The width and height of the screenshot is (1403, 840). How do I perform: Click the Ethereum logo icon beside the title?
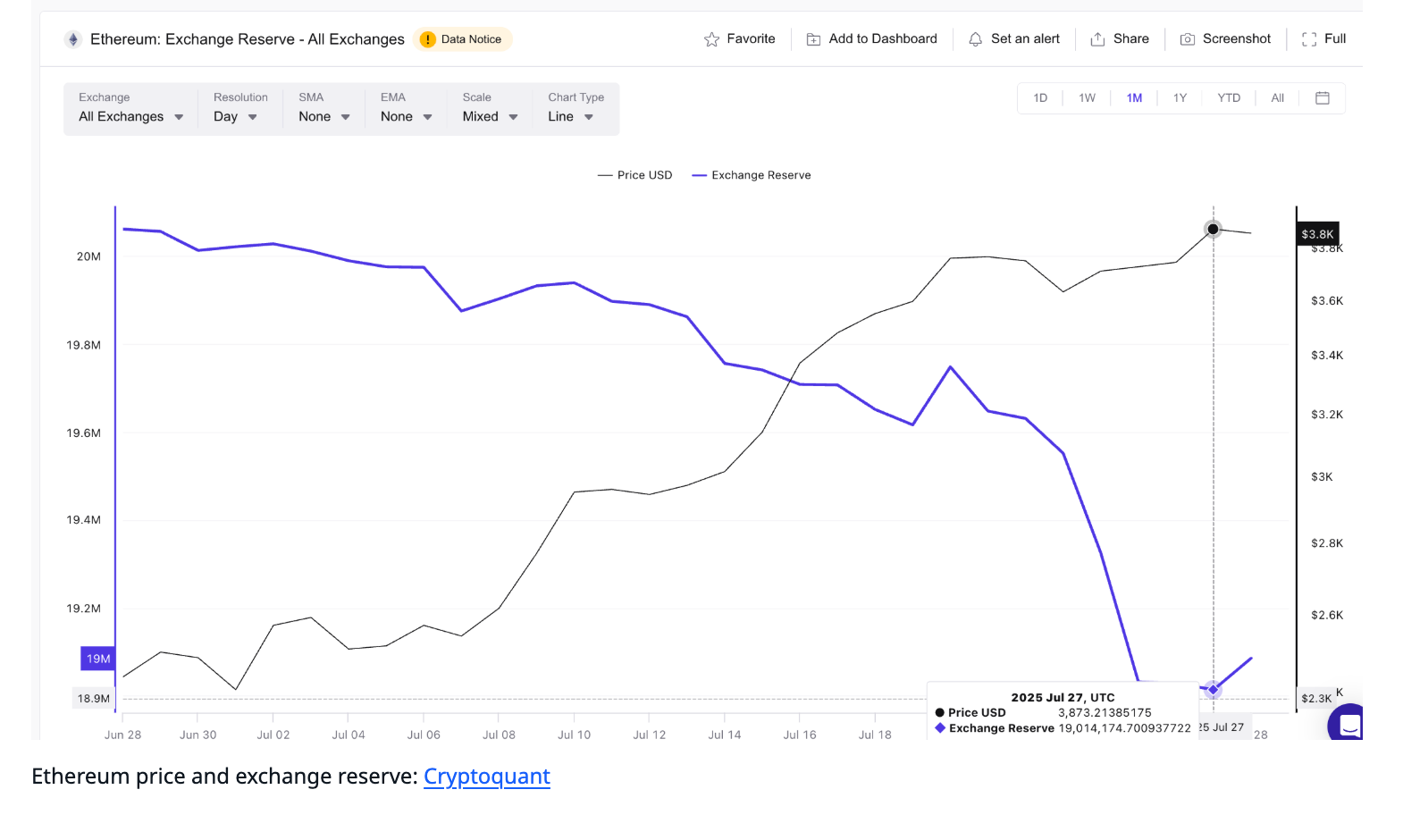[x=72, y=39]
